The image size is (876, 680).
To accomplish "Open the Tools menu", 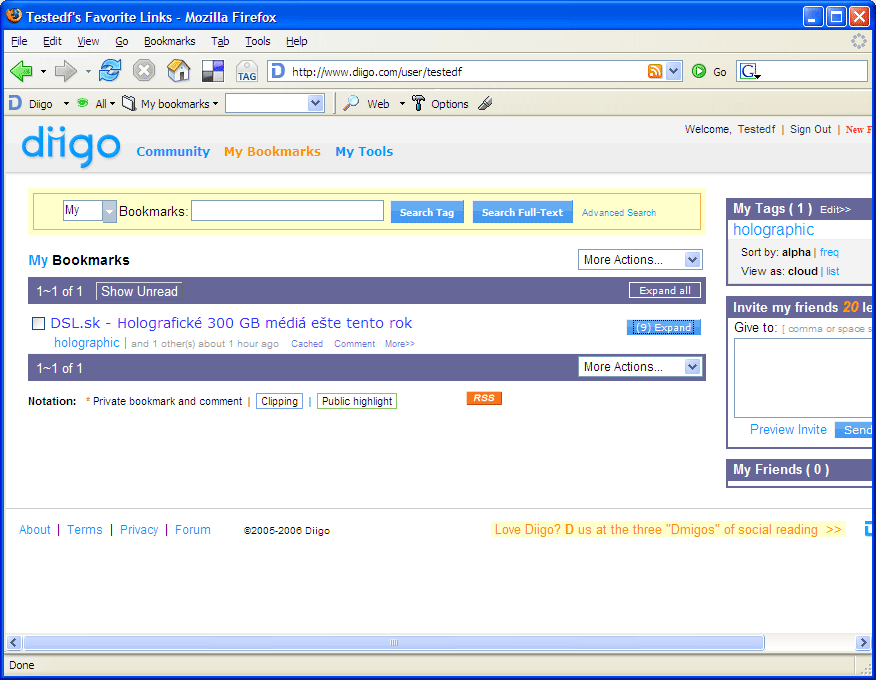I will coord(258,41).
